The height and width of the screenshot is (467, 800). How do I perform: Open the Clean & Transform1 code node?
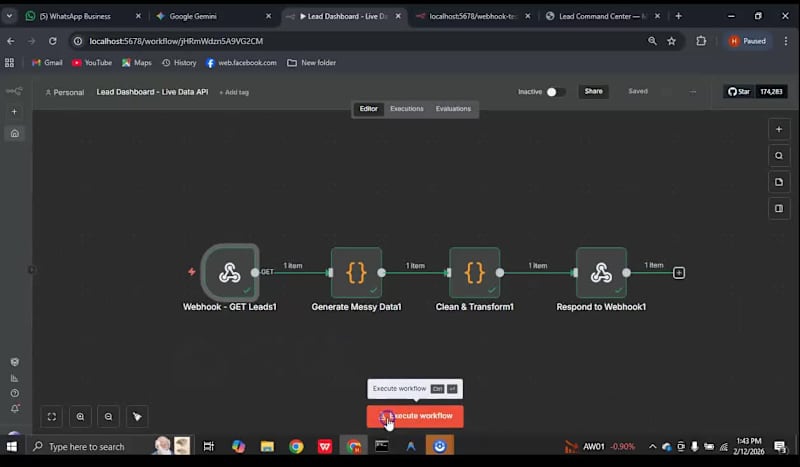click(x=474, y=273)
